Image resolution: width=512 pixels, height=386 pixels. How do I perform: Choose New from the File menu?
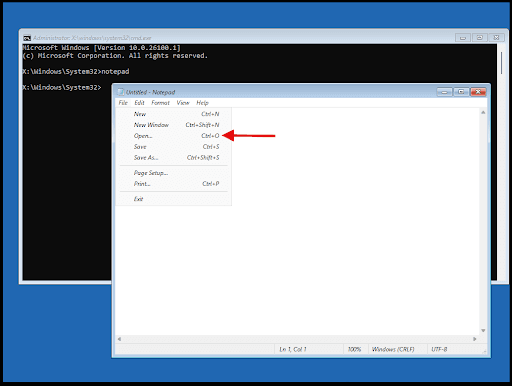[x=173, y=114]
